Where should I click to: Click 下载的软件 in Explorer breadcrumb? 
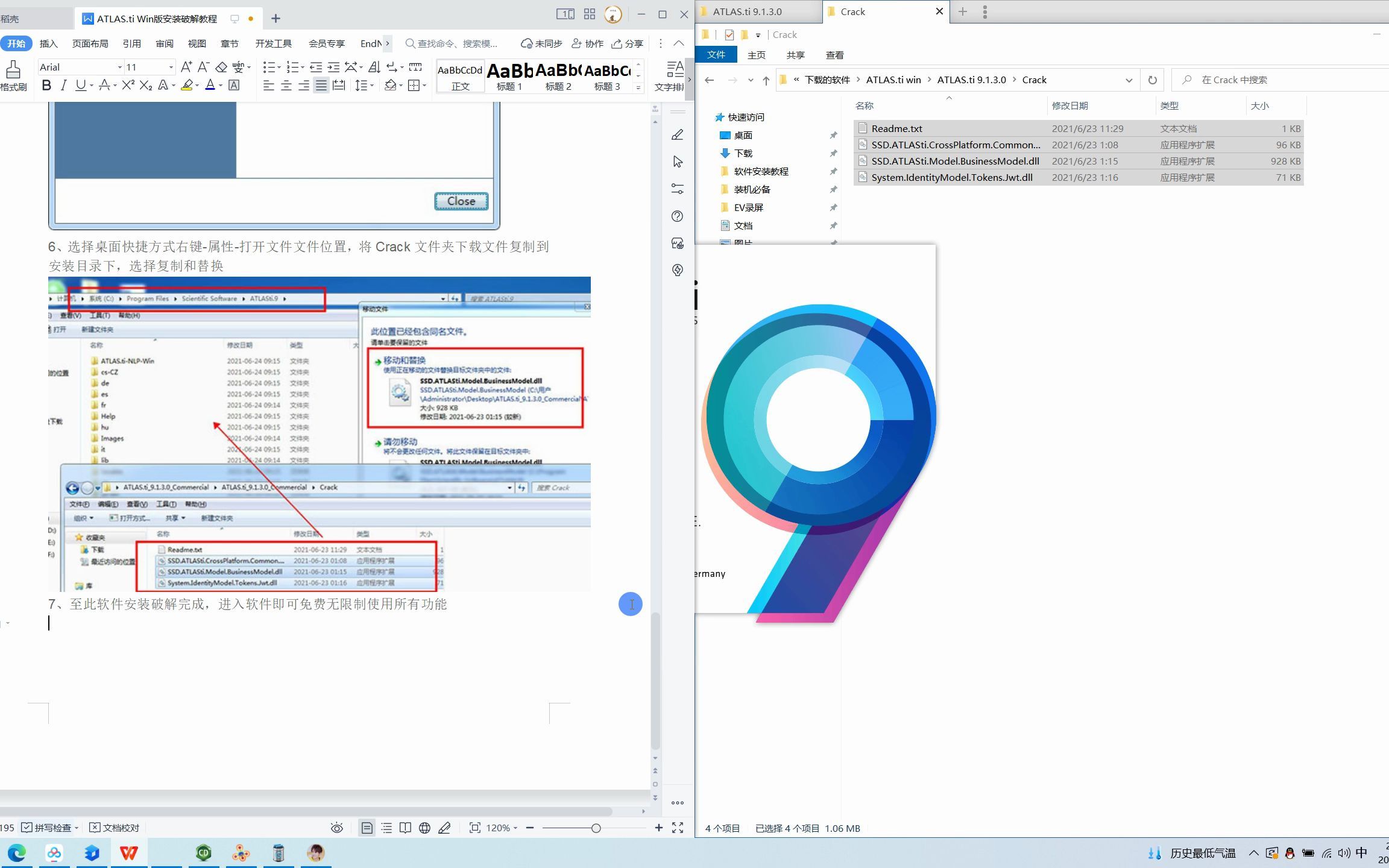coord(827,80)
